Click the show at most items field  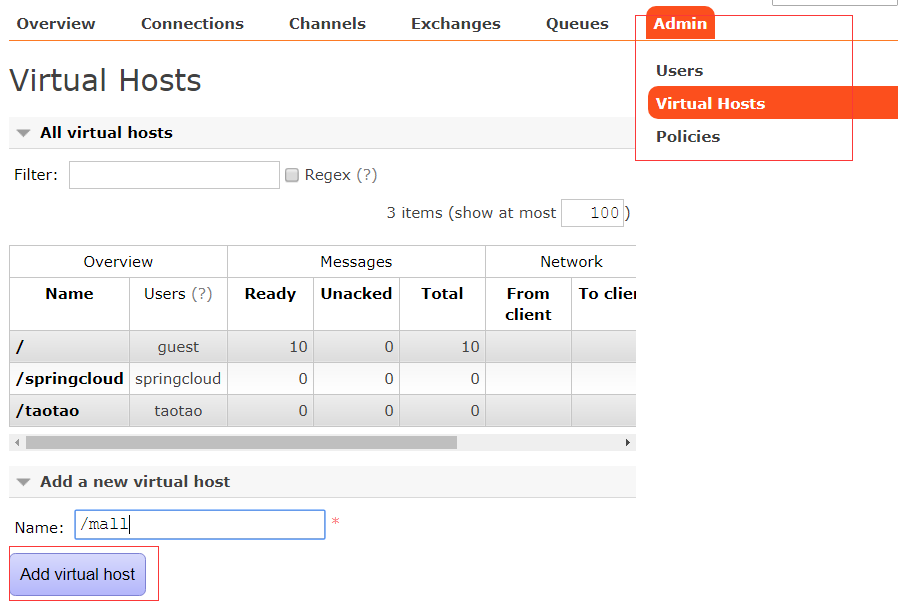[592, 213]
